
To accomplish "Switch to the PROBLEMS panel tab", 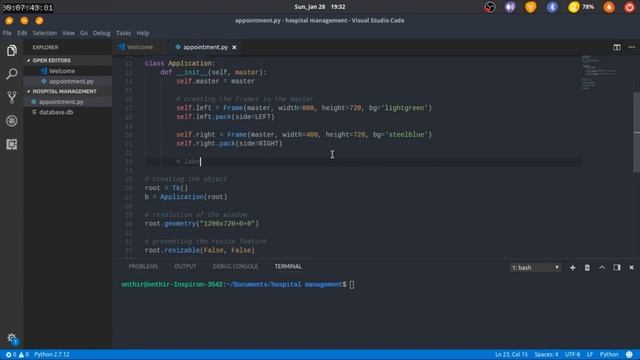I will tap(143, 267).
